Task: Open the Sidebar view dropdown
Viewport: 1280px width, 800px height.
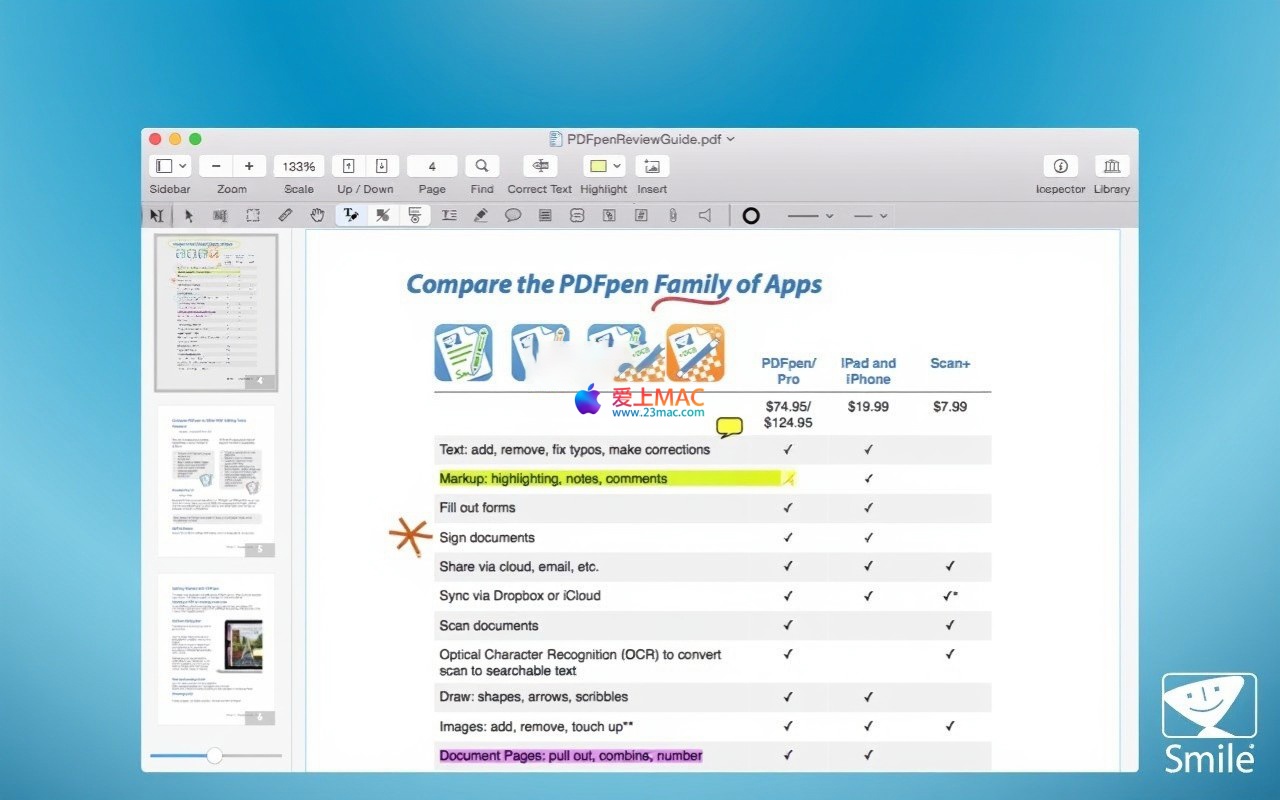Action: point(170,166)
